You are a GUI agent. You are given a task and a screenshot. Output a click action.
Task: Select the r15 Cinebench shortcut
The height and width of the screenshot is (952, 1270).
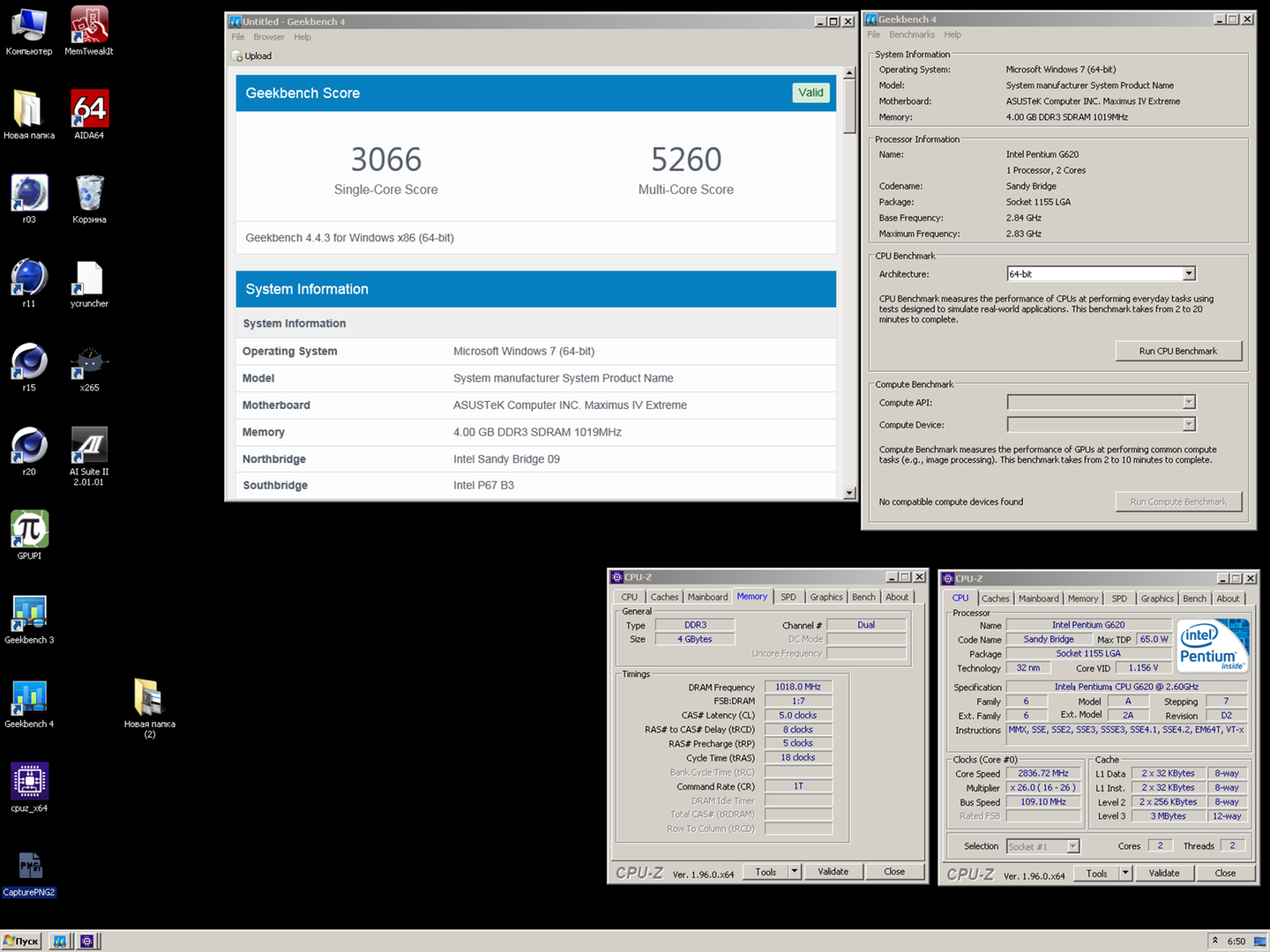pos(29,367)
